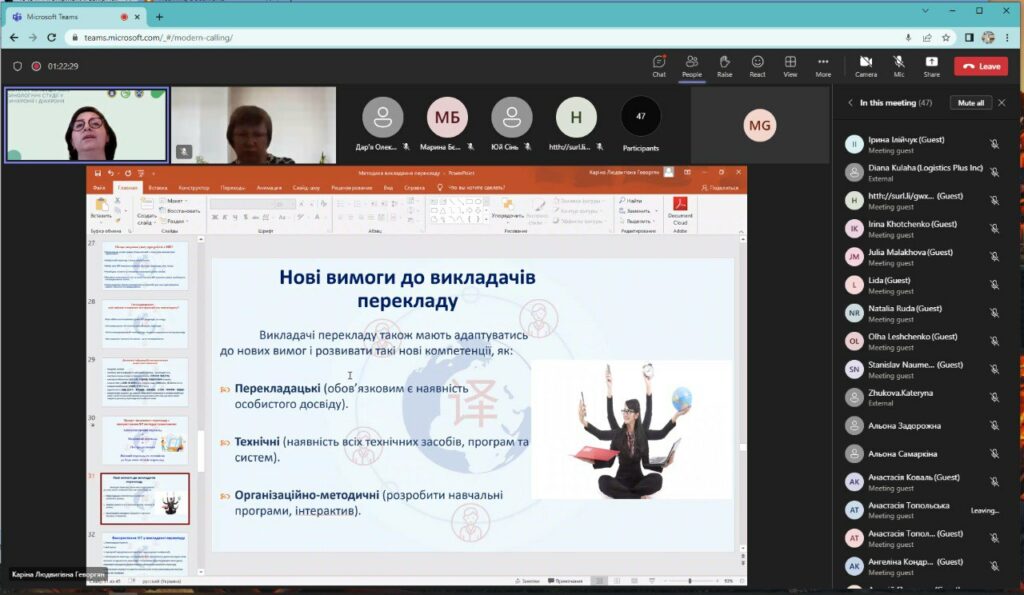Click muted mic icon beside Diana Kulaha

tap(994, 172)
